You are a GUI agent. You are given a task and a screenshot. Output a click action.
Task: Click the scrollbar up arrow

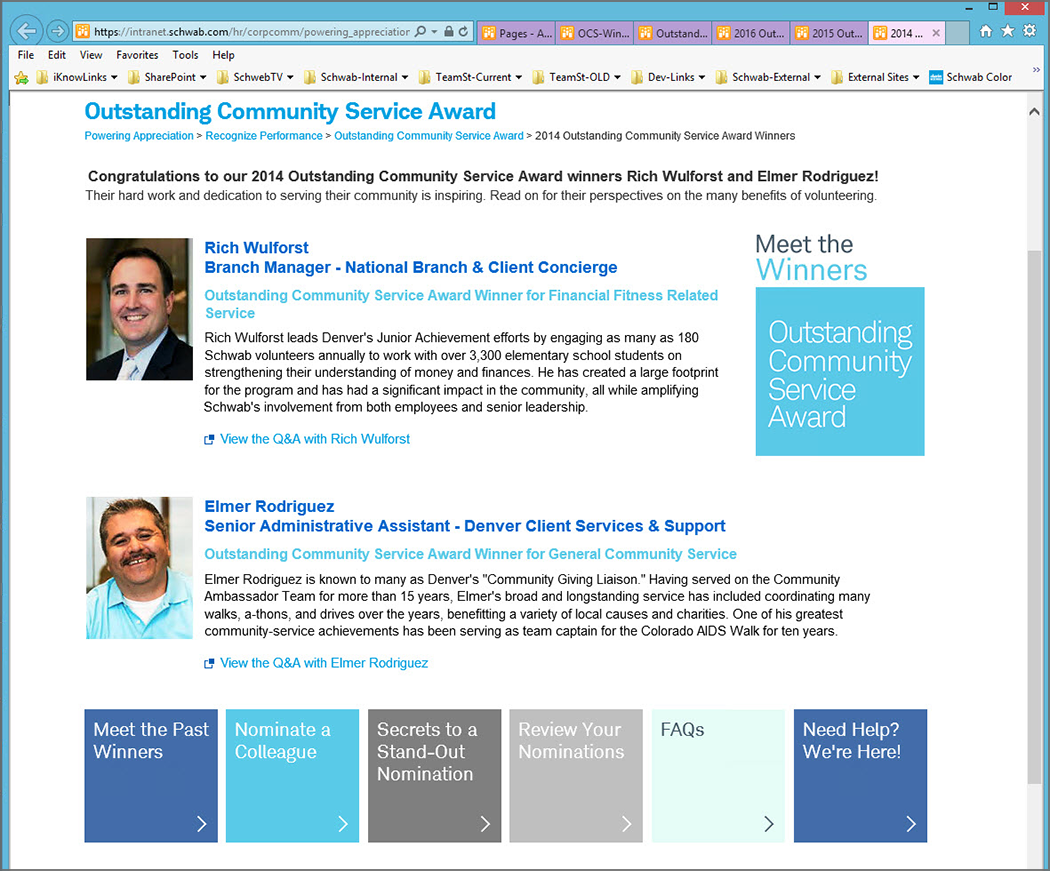[x=1035, y=112]
